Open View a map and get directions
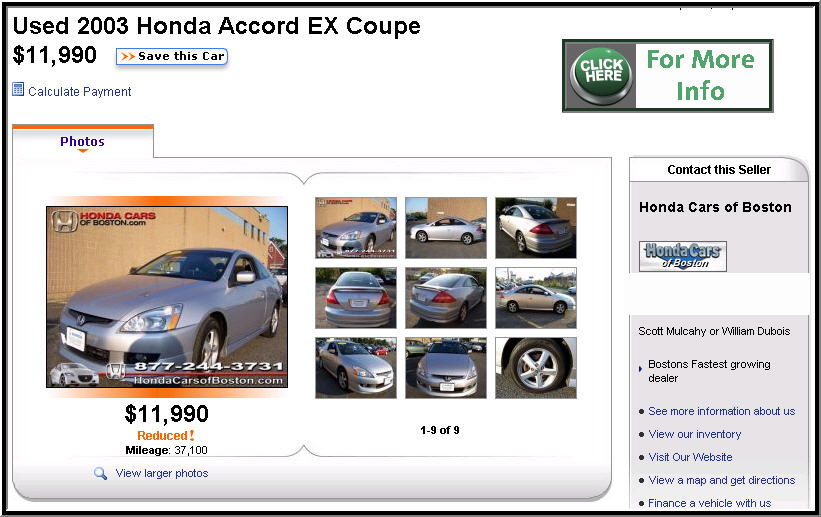This screenshot has height=517, width=821. tap(722, 480)
